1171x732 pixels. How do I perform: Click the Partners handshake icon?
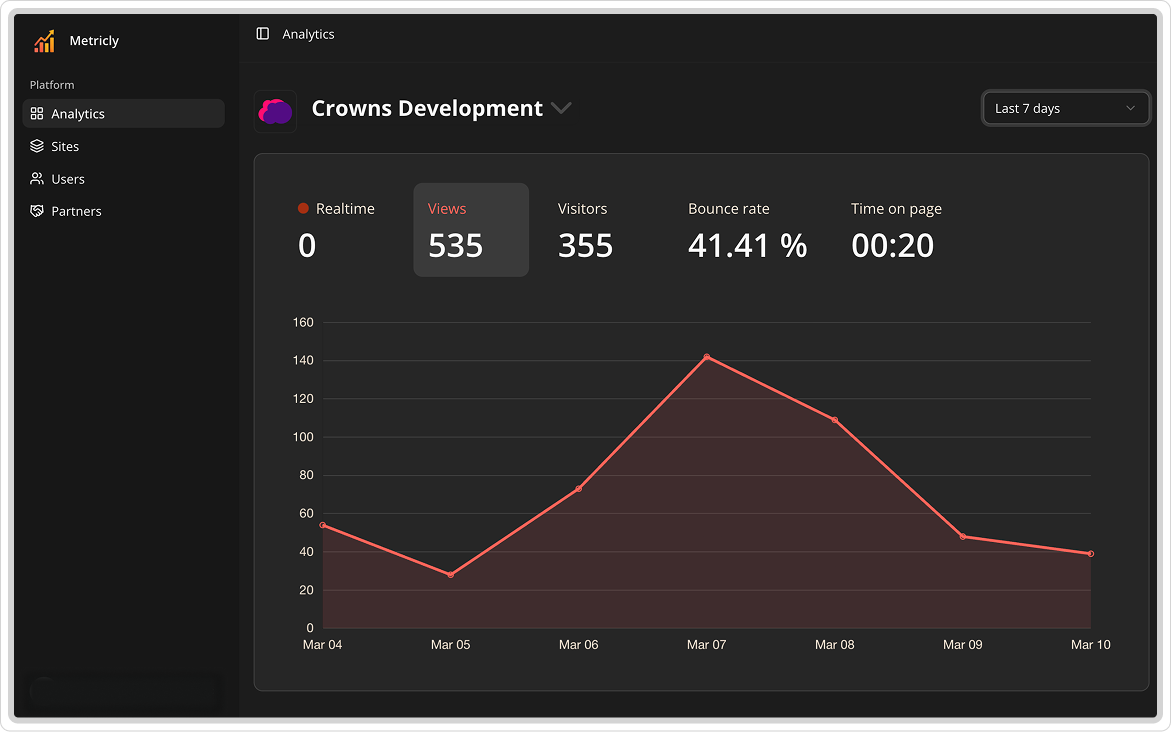(37, 211)
